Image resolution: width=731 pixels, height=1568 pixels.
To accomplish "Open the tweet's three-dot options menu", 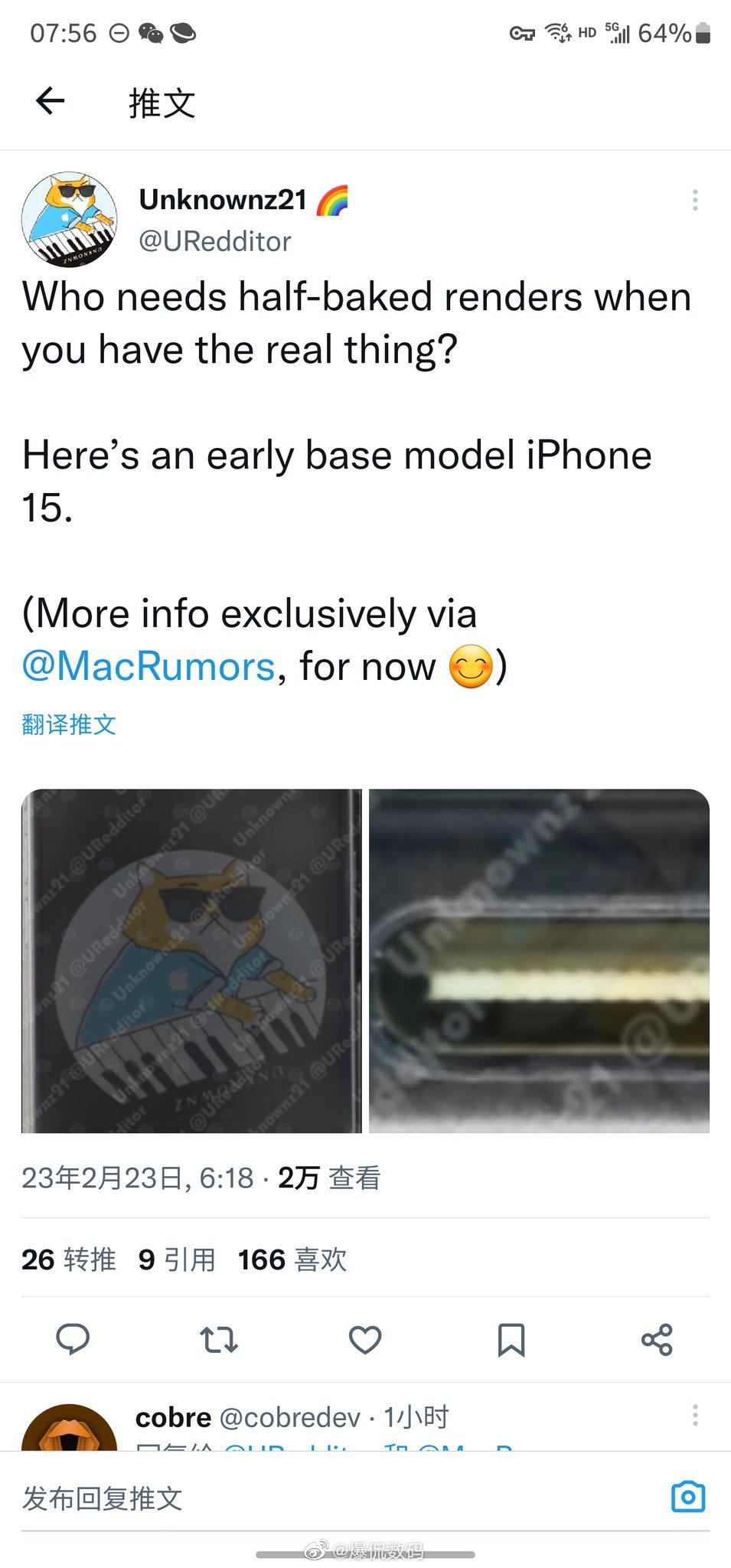I will [x=695, y=200].
